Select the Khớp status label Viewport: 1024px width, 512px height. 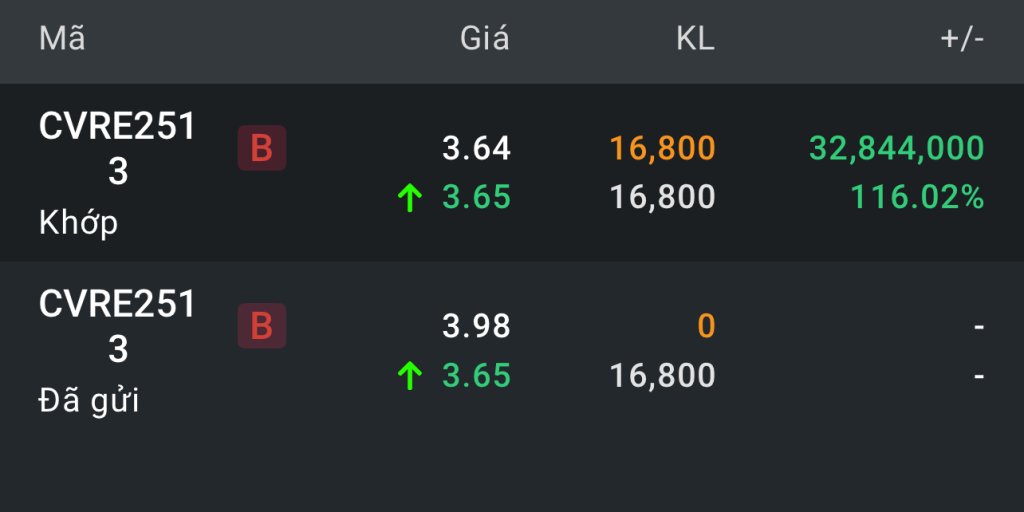78,223
